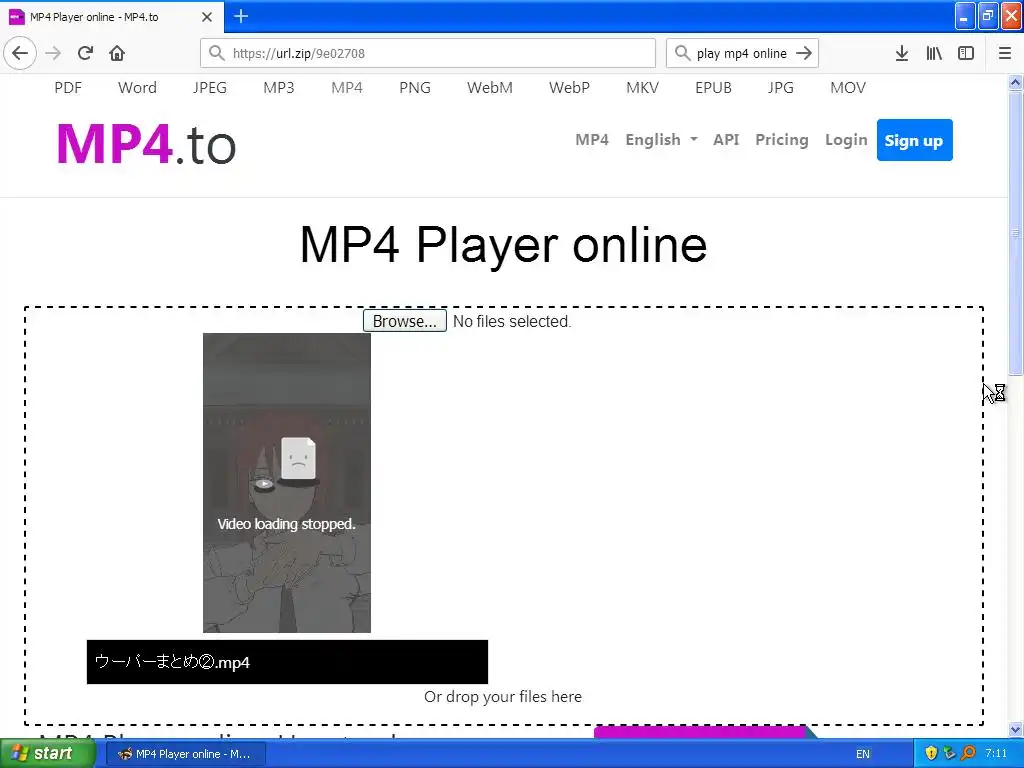Open the browser home page

click(x=117, y=53)
